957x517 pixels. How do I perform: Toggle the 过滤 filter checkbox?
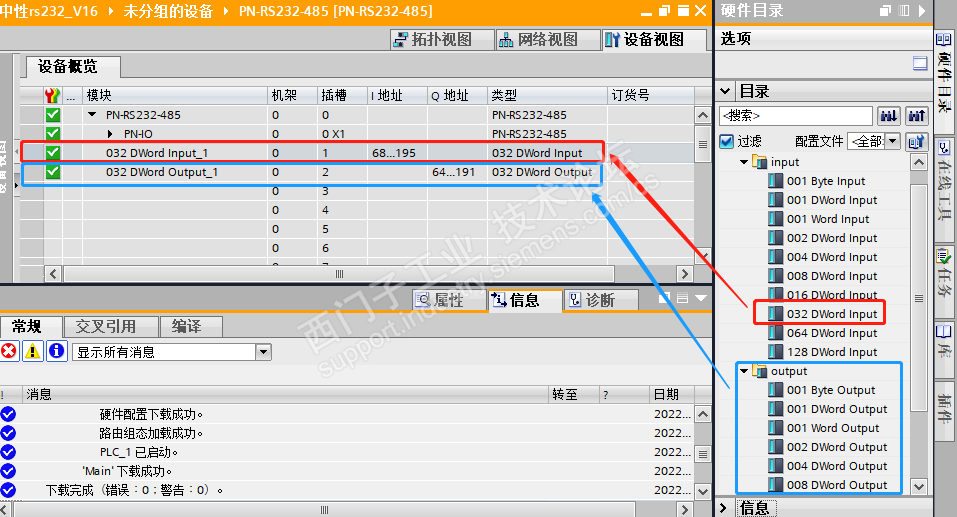[726, 142]
